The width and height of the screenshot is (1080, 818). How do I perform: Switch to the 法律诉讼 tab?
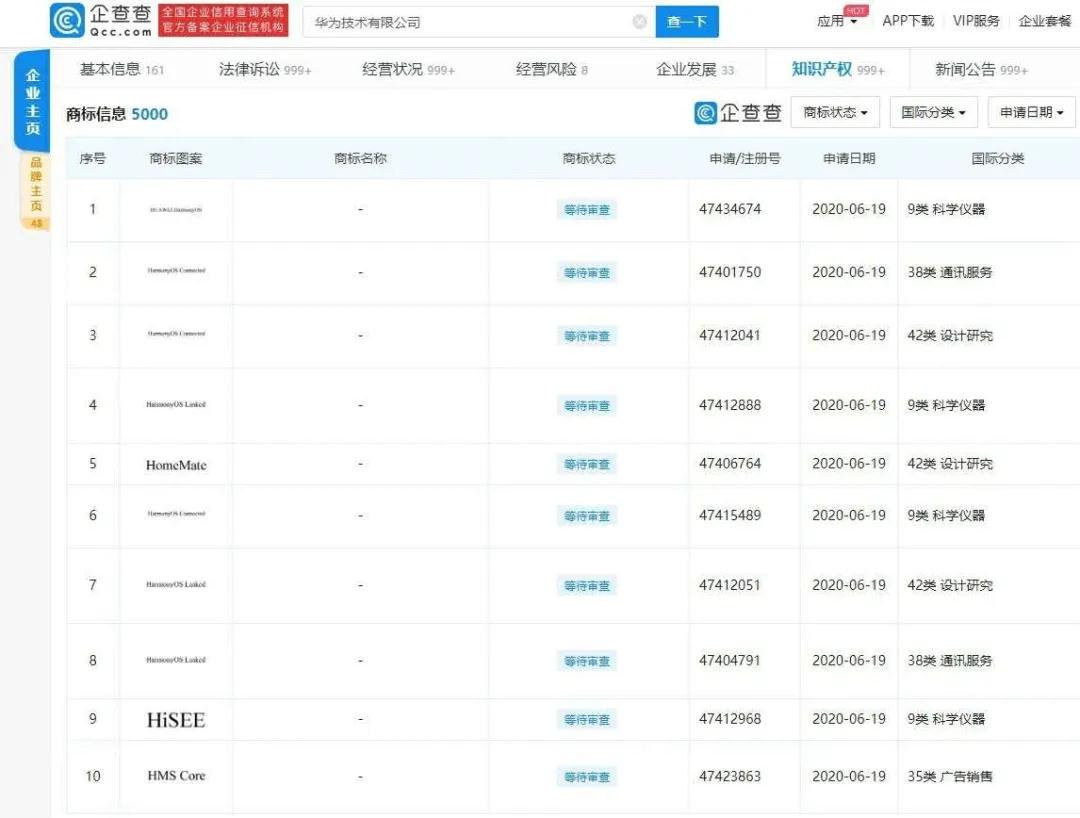(265, 70)
